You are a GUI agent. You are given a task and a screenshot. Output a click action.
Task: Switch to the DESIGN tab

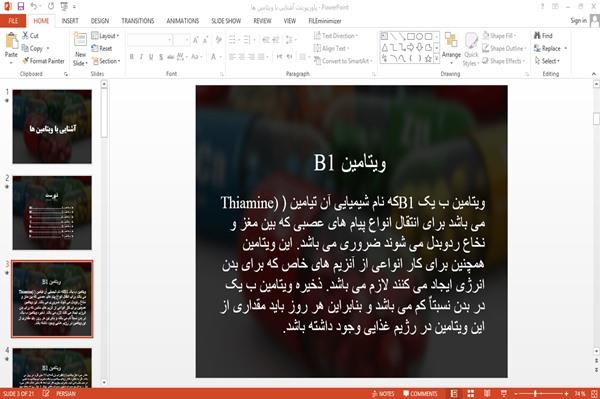pyautogui.click(x=99, y=21)
